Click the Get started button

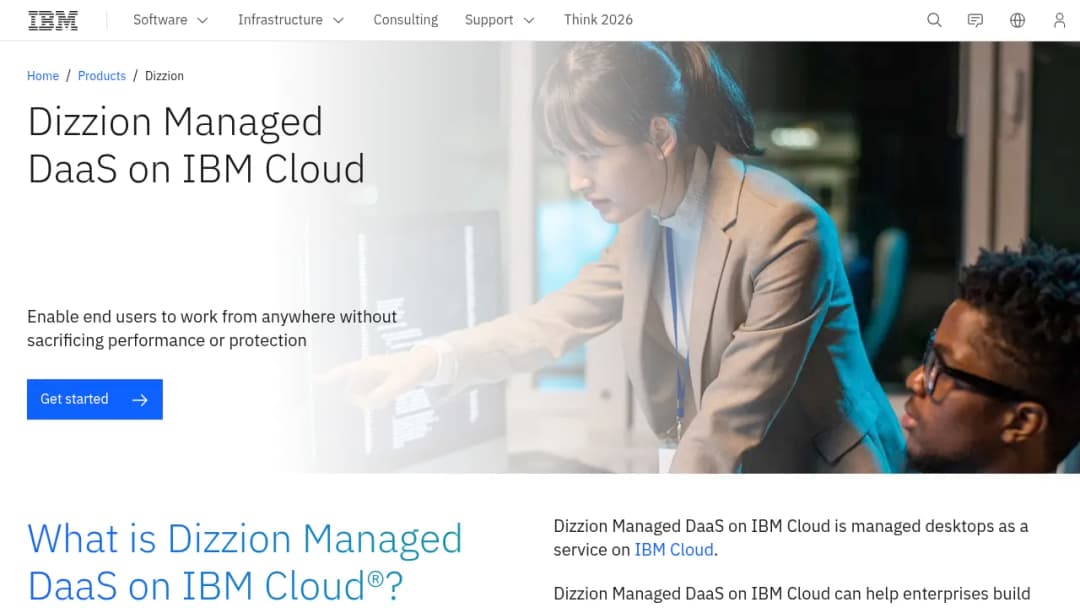[x=95, y=399]
